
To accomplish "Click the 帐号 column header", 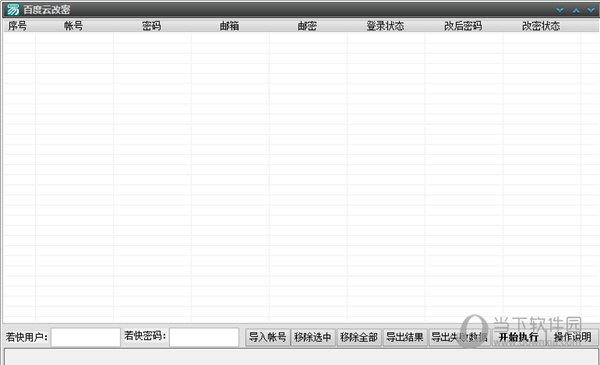I will [74, 26].
